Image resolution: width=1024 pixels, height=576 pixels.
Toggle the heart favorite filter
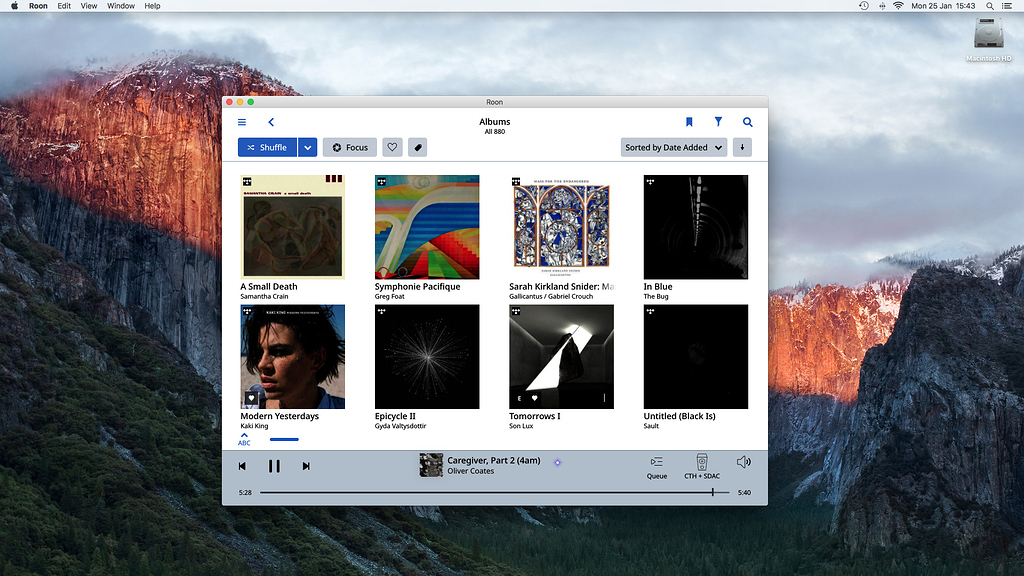pyautogui.click(x=392, y=147)
